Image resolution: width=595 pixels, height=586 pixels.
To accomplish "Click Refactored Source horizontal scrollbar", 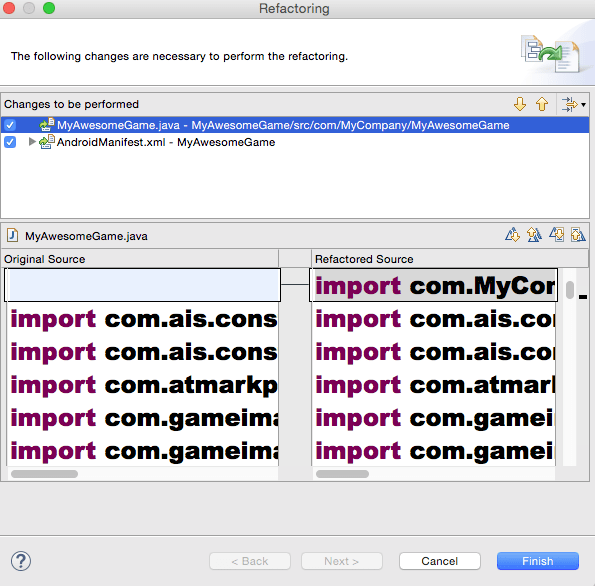I will (342, 474).
